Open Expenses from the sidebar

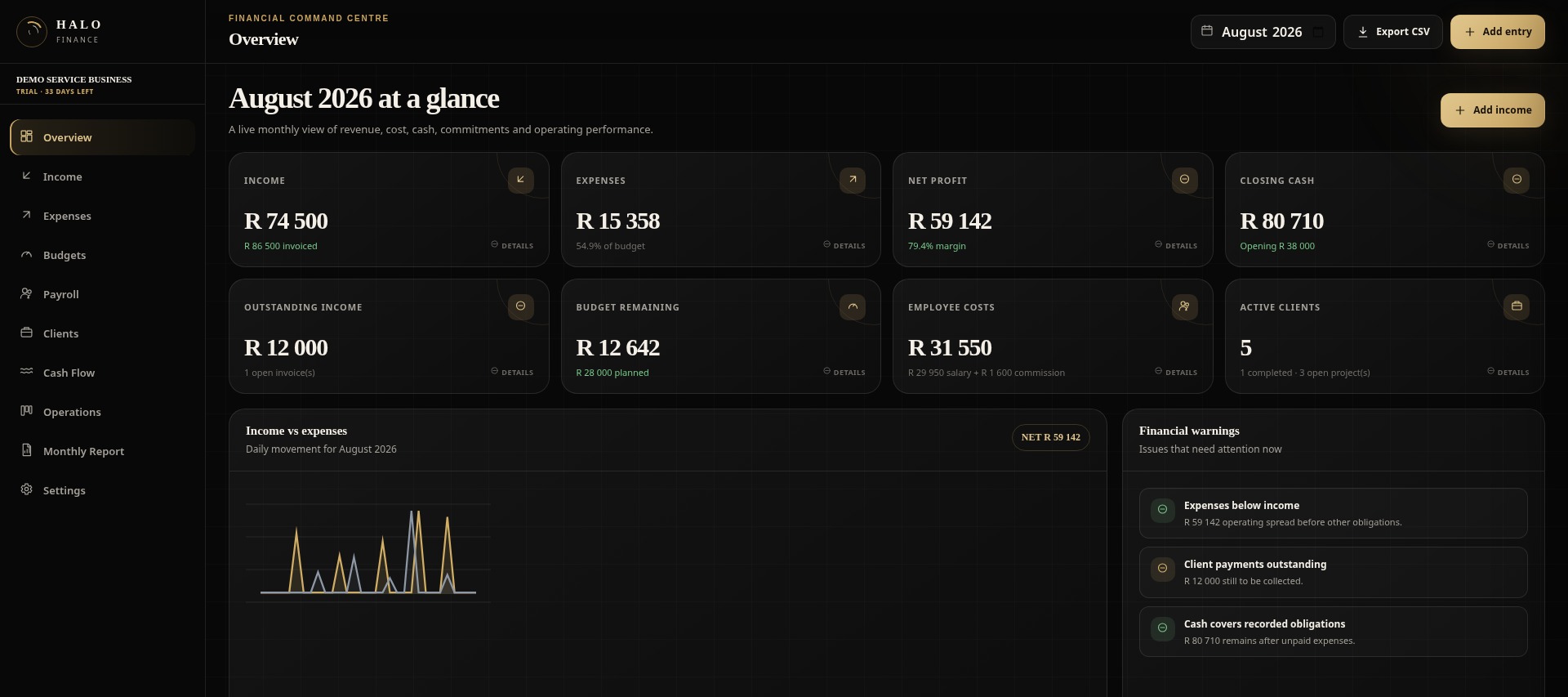click(x=102, y=216)
